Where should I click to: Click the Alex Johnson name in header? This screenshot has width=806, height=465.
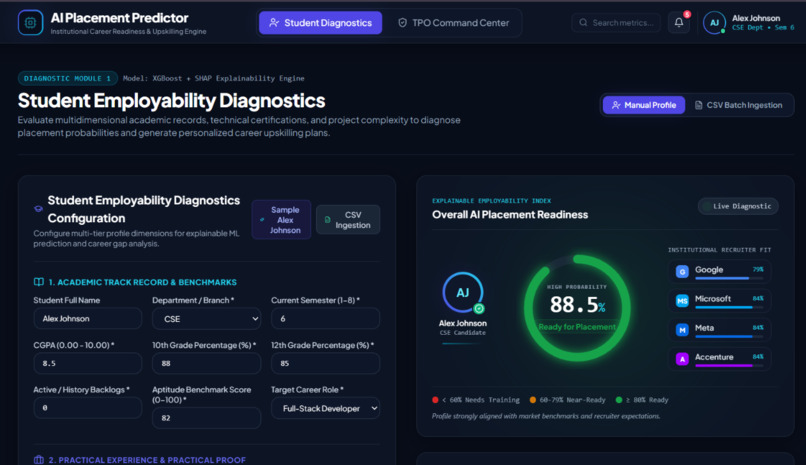(x=756, y=18)
